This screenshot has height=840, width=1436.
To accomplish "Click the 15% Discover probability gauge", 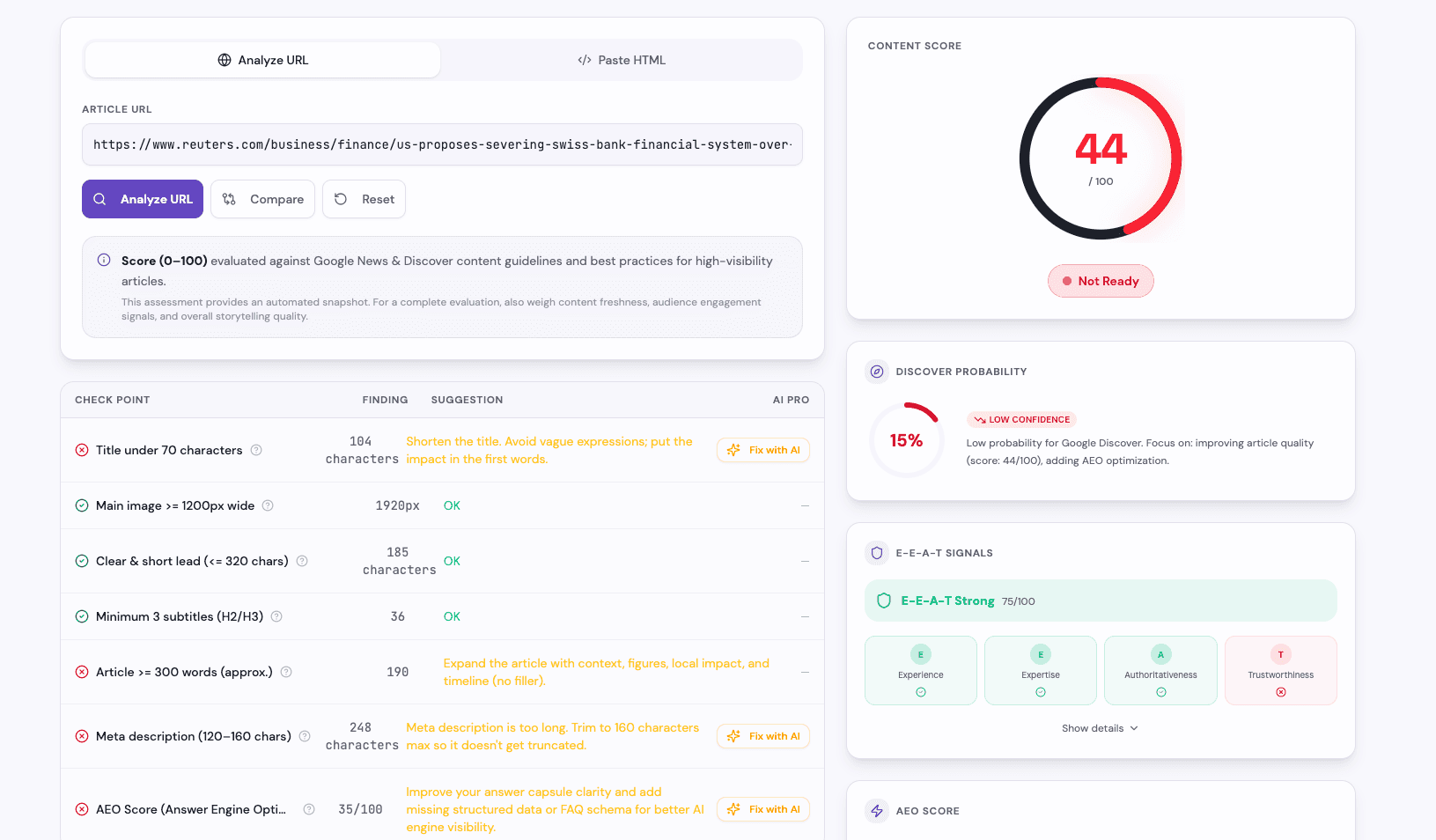I will coord(906,439).
